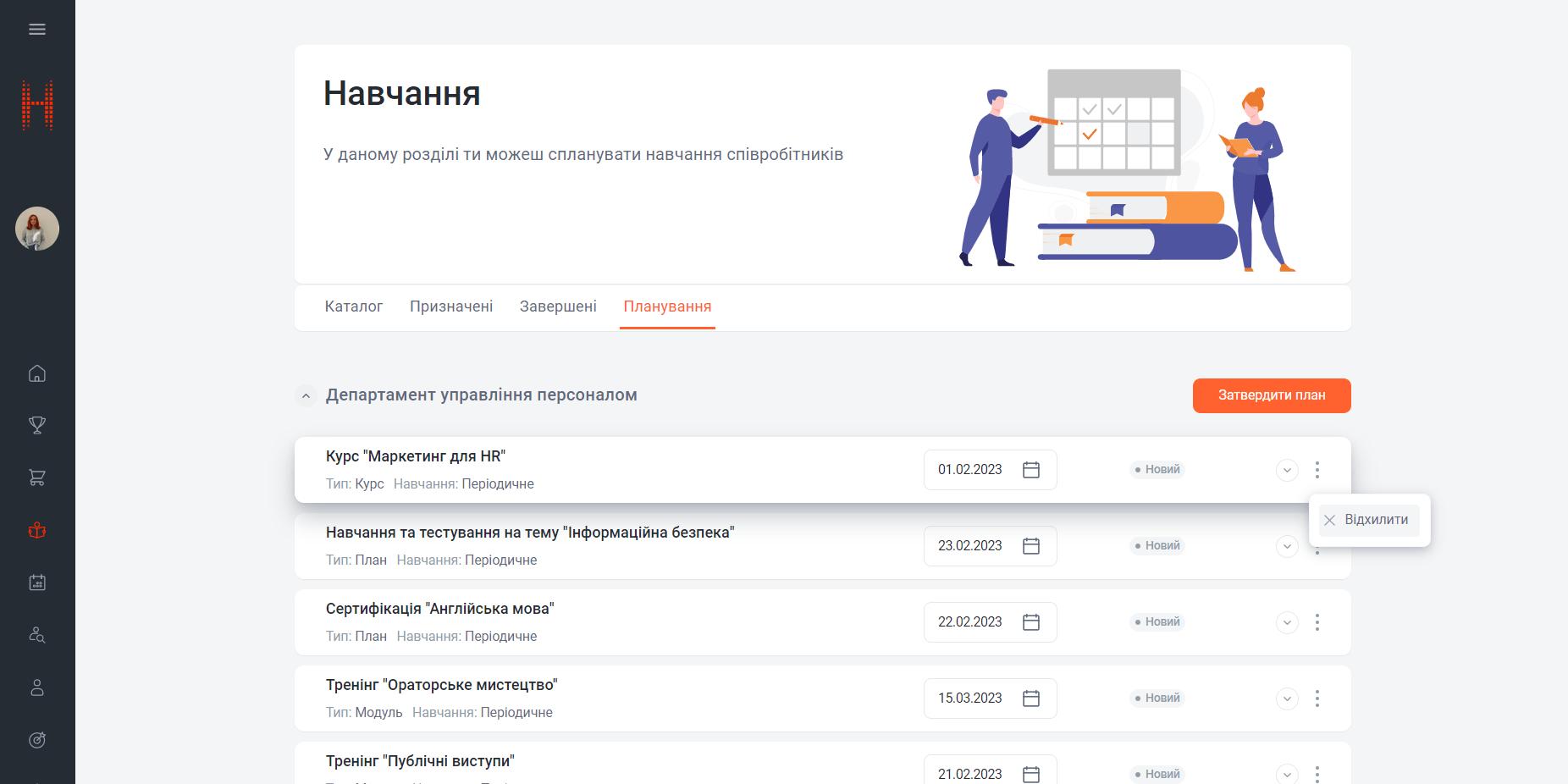Switch to the Каталог tab

tap(353, 306)
